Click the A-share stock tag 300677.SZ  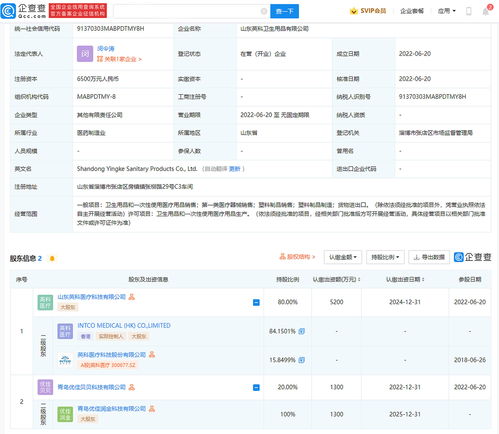[108, 365]
